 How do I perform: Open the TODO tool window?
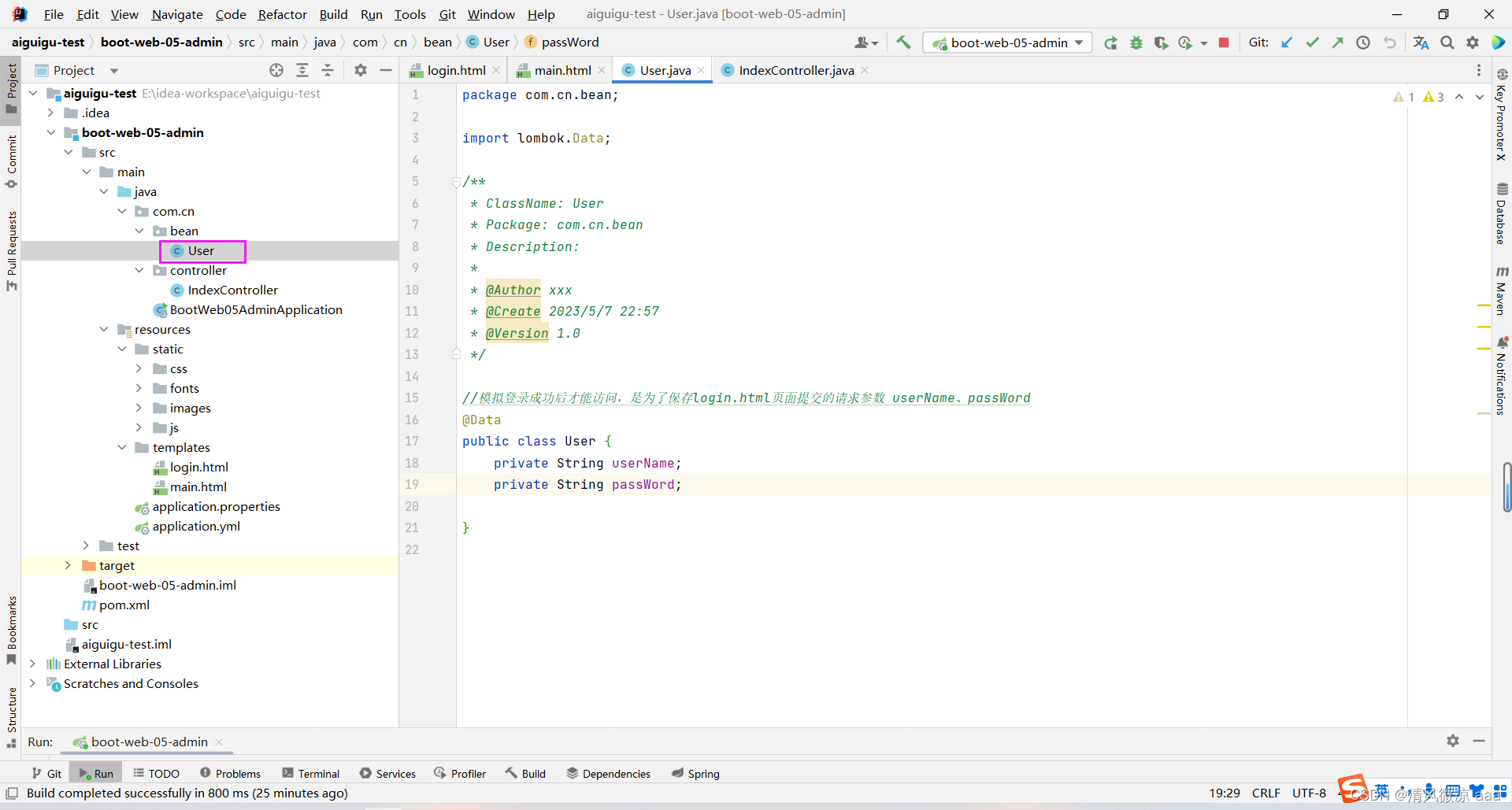pos(157,773)
